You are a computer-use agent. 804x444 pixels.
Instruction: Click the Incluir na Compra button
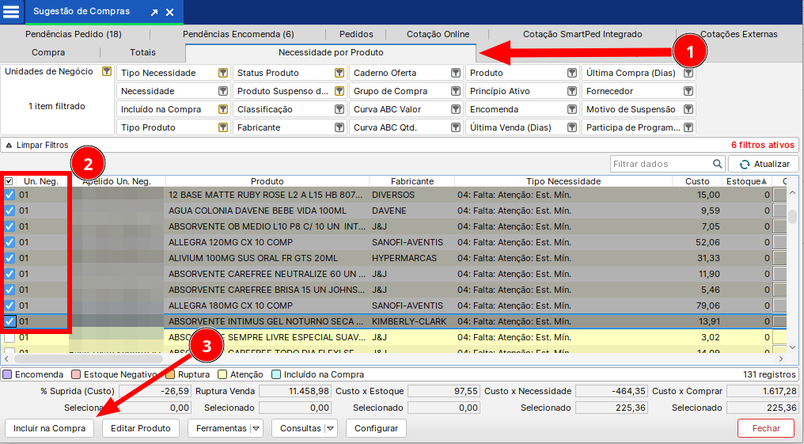[50, 428]
